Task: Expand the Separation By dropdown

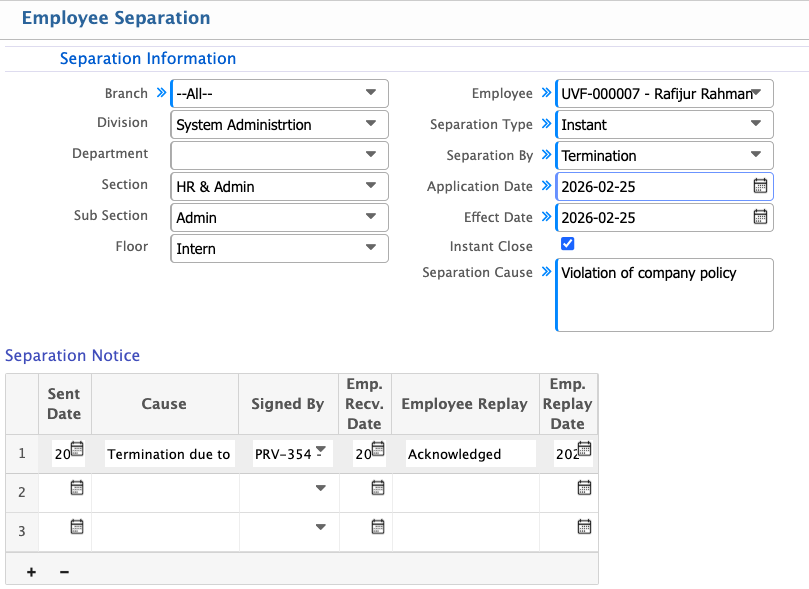Action: pyautogui.click(x=755, y=155)
